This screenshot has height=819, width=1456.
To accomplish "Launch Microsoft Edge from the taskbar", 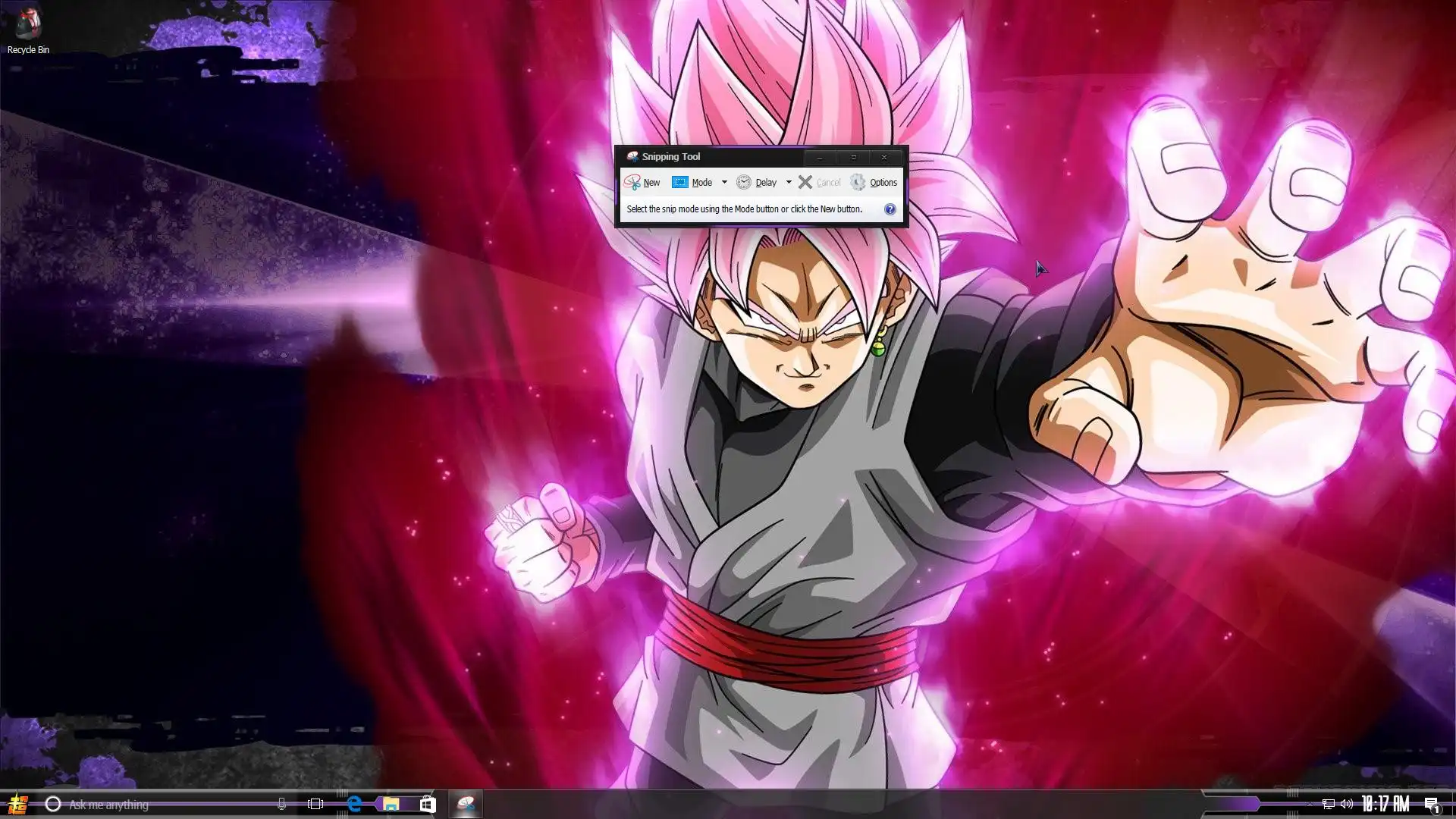I will (353, 804).
